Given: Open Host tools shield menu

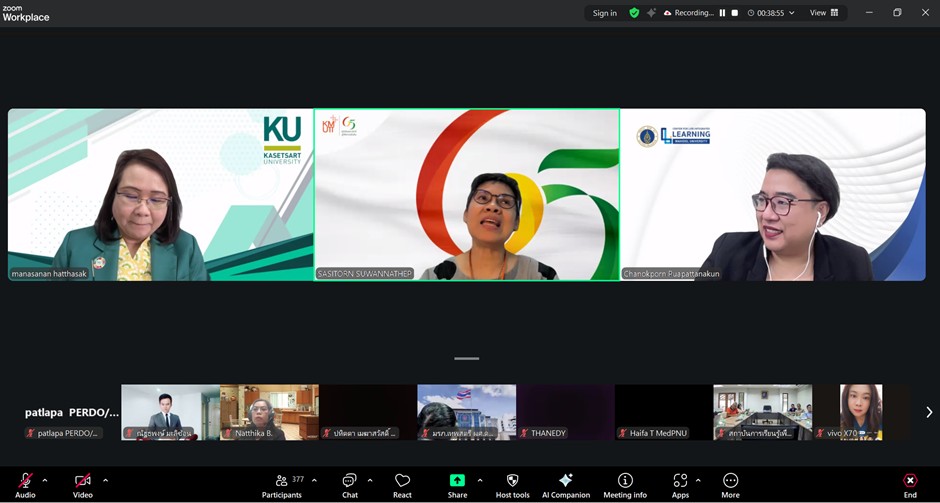Looking at the screenshot, I should [x=513, y=485].
